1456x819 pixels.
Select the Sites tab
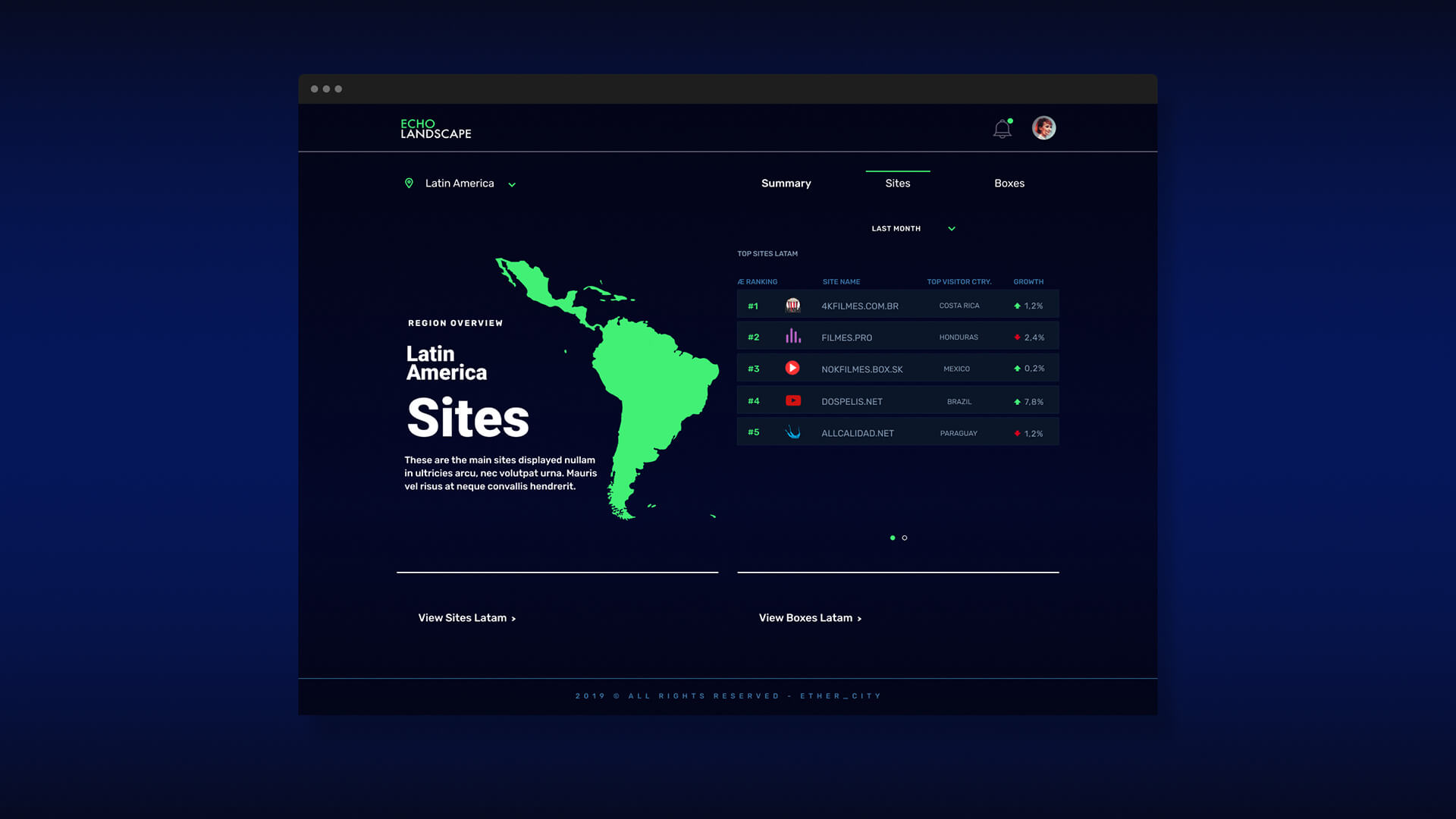[897, 184]
